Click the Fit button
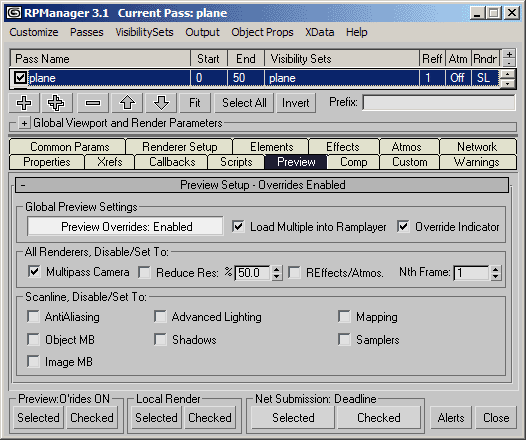Image resolution: width=526 pixels, height=440 pixels. [195, 103]
